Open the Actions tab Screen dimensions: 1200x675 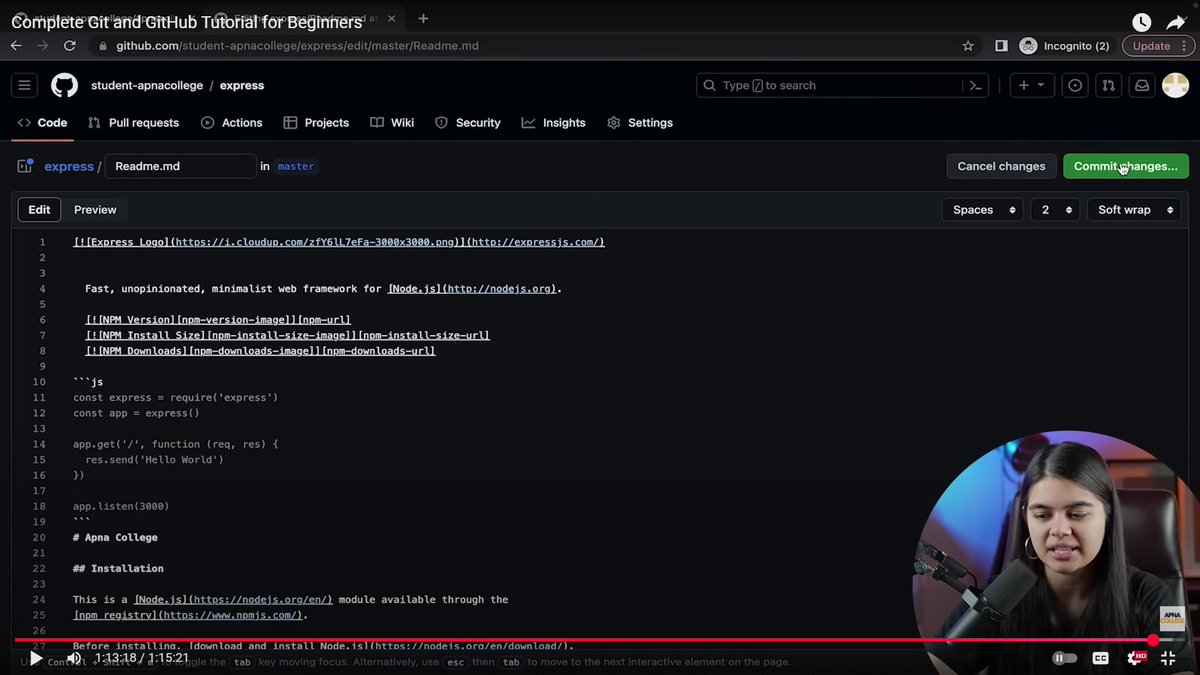coord(232,123)
